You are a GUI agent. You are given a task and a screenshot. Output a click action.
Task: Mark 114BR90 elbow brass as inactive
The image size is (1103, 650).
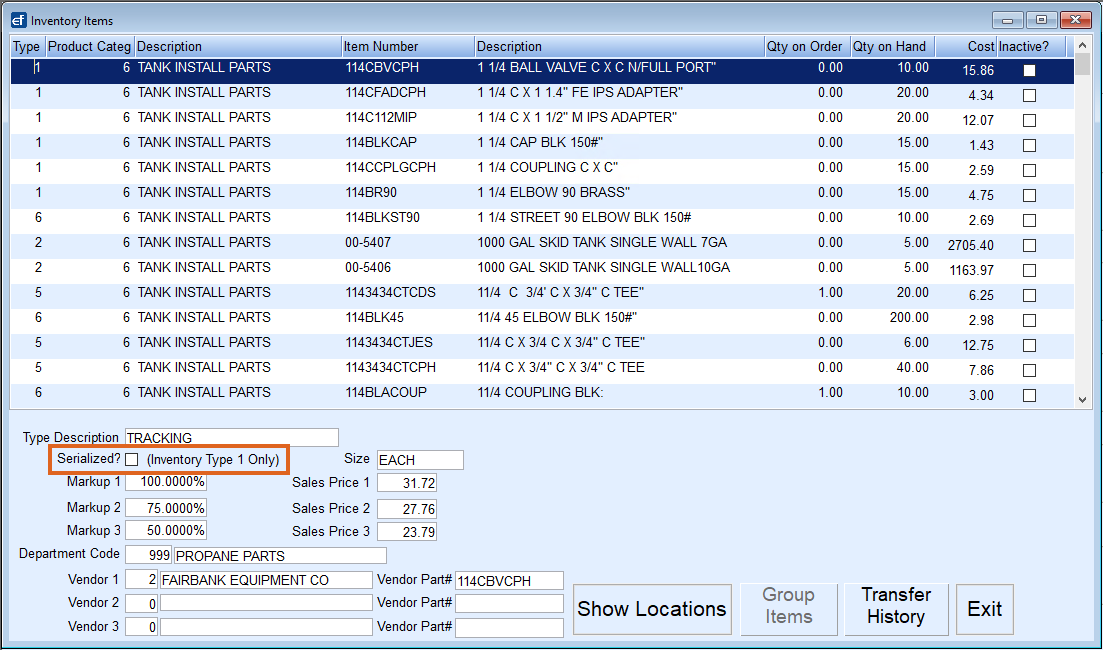(x=1029, y=195)
